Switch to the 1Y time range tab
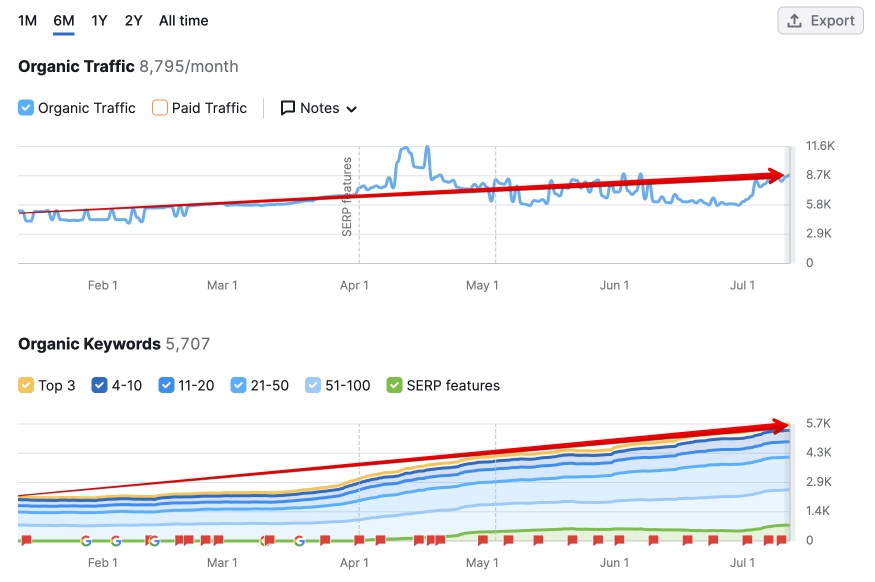This screenshot has height=582, width=875. pyautogui.click(x=98, y=20)
